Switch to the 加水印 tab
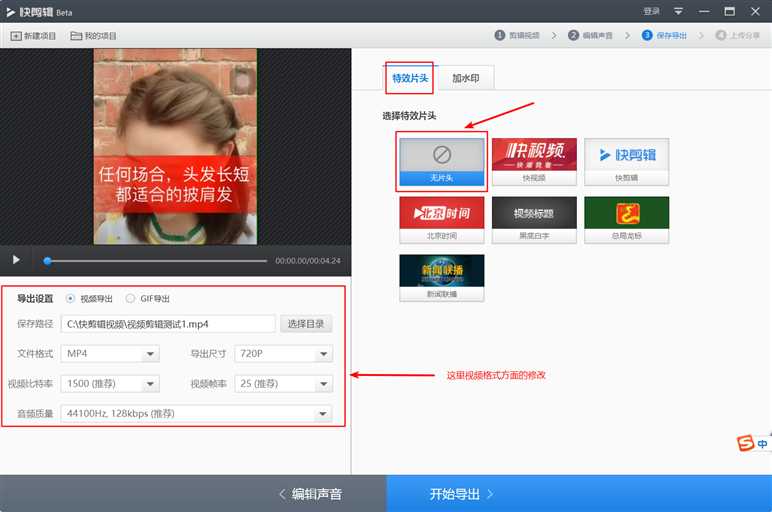The height and width of the screenshot is (512, 772). 466,78
